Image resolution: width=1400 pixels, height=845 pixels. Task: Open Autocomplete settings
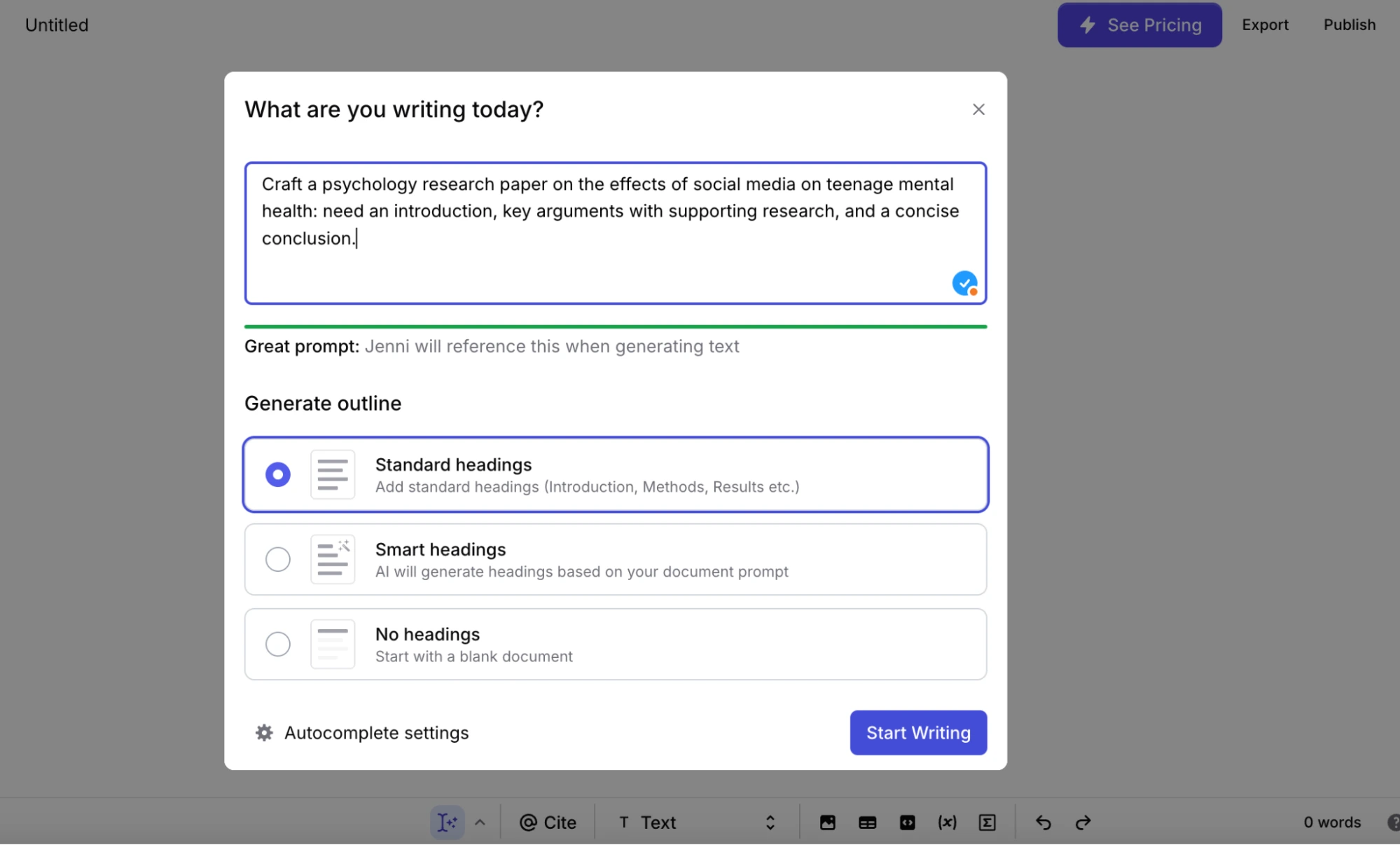[362, 732]
